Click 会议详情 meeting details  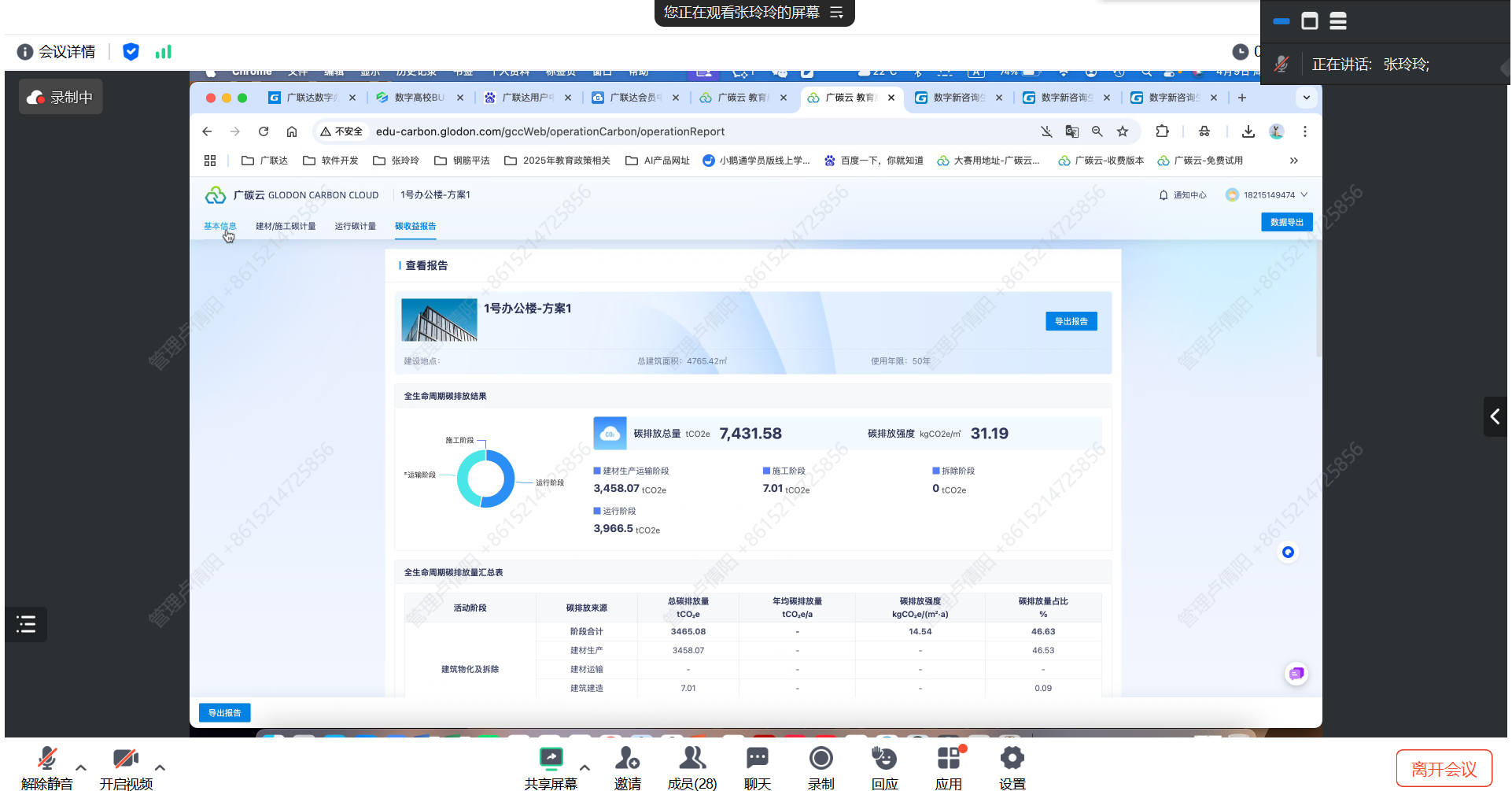coord(57,52)
